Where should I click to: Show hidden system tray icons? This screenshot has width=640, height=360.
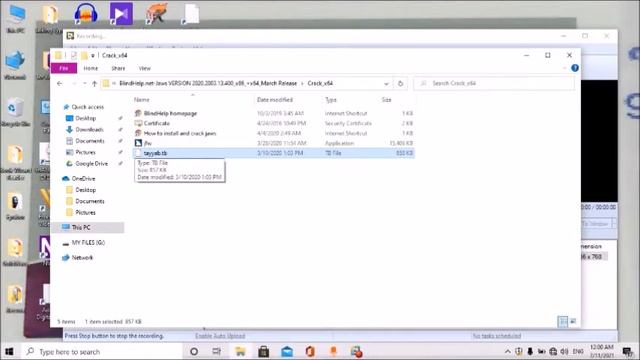tap(507, 351)
